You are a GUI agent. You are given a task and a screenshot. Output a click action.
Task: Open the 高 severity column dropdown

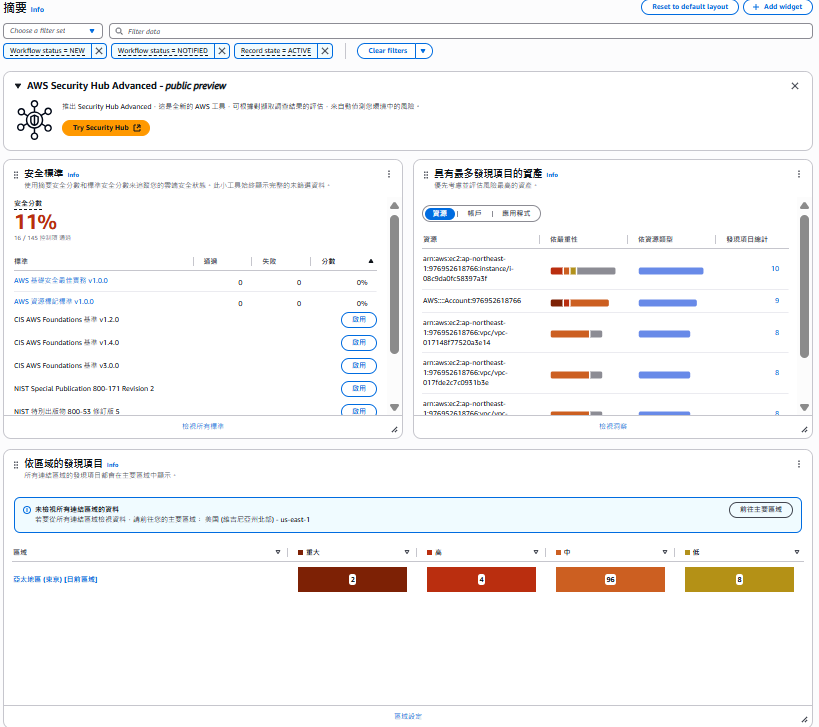tap(536, 553)
